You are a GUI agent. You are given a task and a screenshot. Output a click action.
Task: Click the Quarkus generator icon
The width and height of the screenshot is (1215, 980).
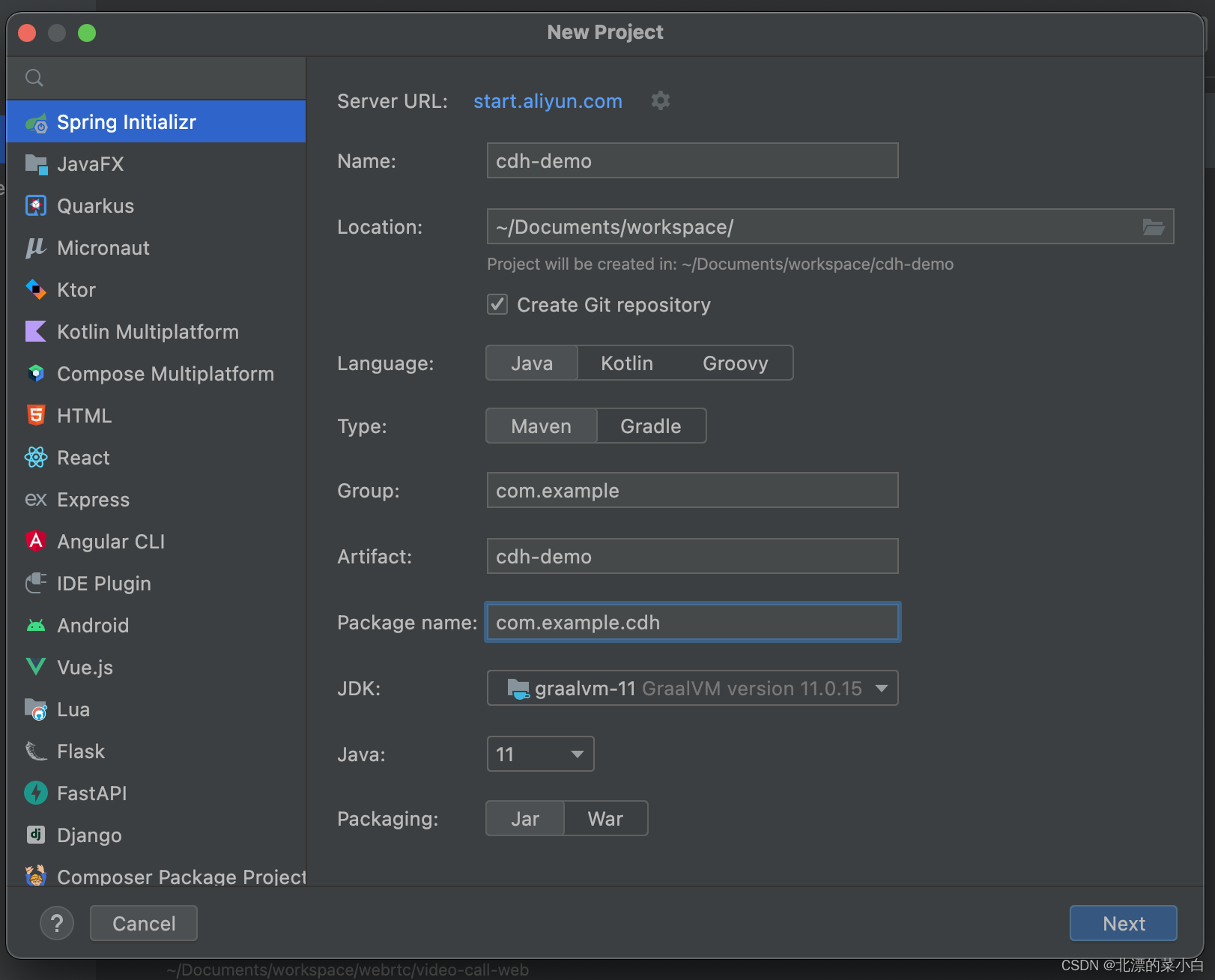click(36, 206)
